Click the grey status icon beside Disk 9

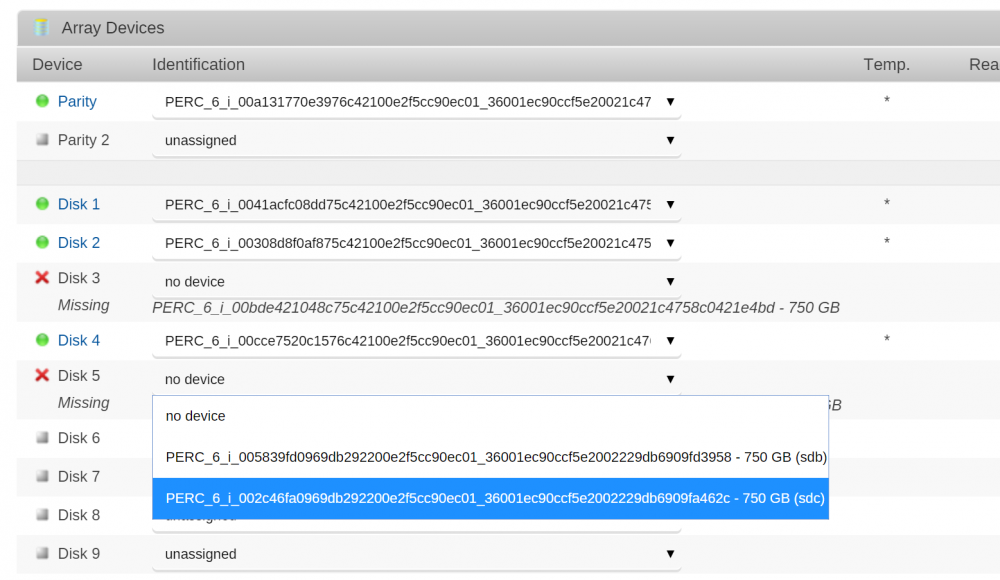click(x=42, y=553)
